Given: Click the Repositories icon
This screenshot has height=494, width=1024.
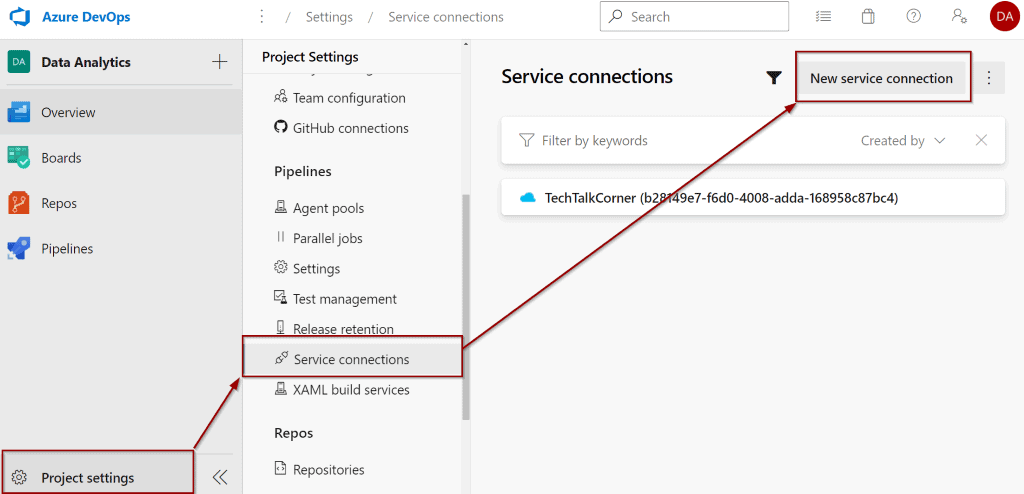Looking at the screenshot, I should pyautogui.click(x=281, y=469).
